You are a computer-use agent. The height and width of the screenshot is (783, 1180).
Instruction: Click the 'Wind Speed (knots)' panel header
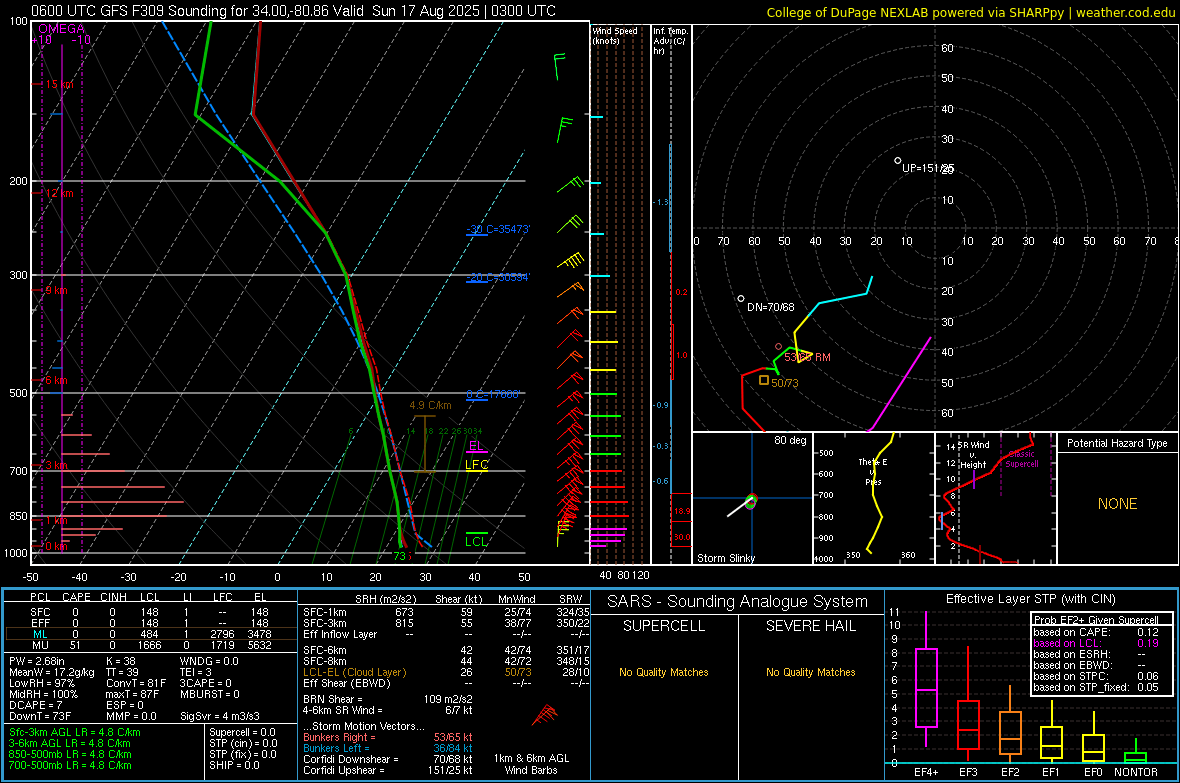[x=615, y=35]
